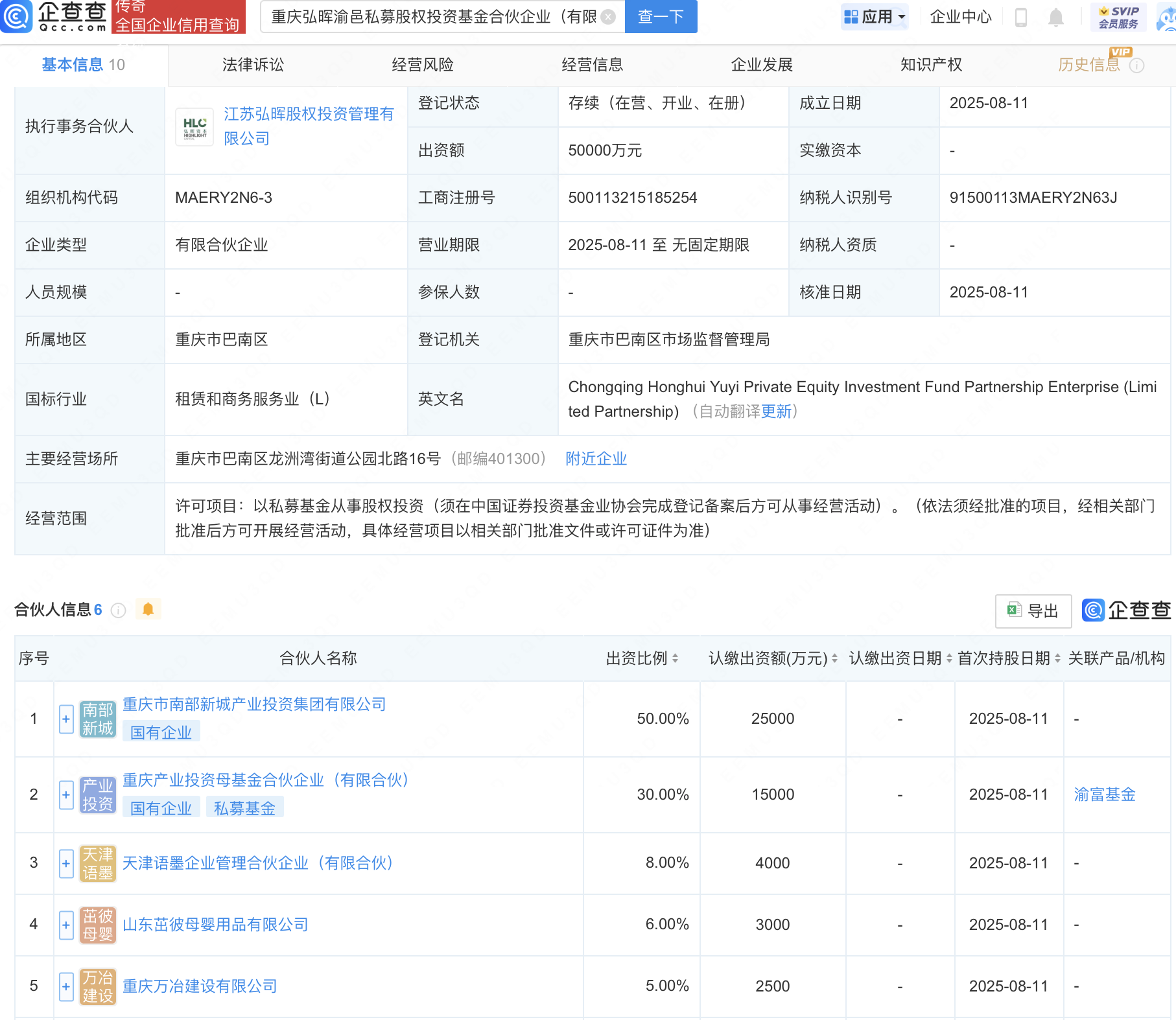
Task: Open 企业中心 in the header
Action: coord(961,17)
